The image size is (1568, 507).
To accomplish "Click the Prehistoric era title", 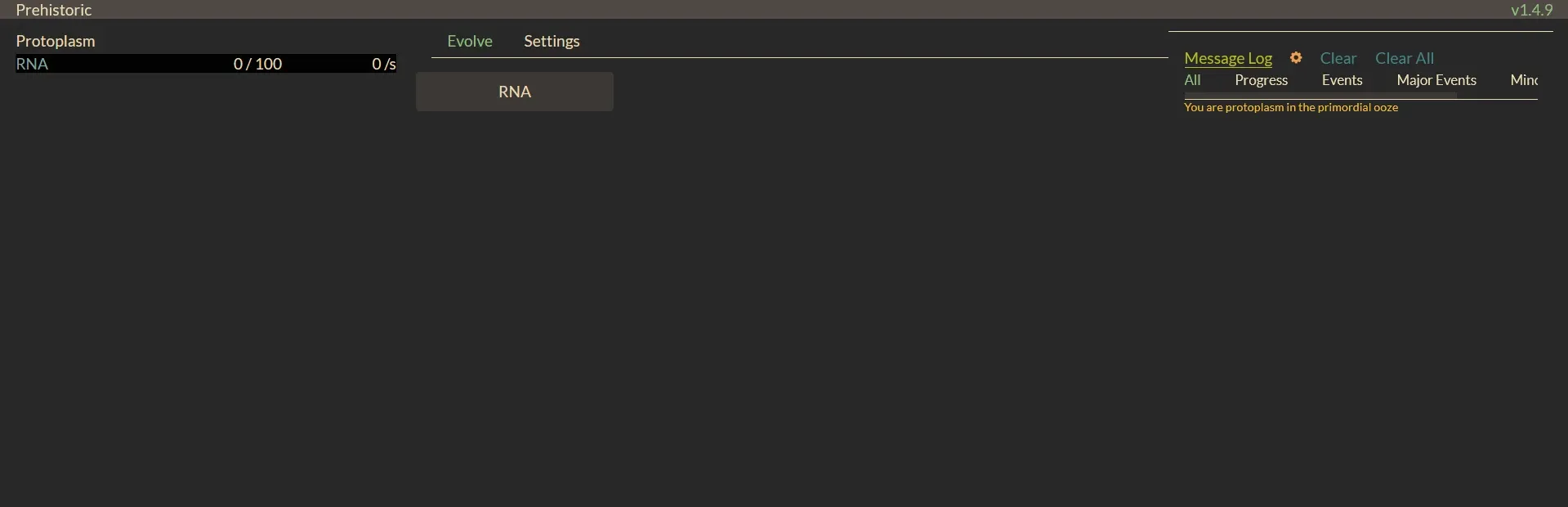I will (x=54, y=10).
